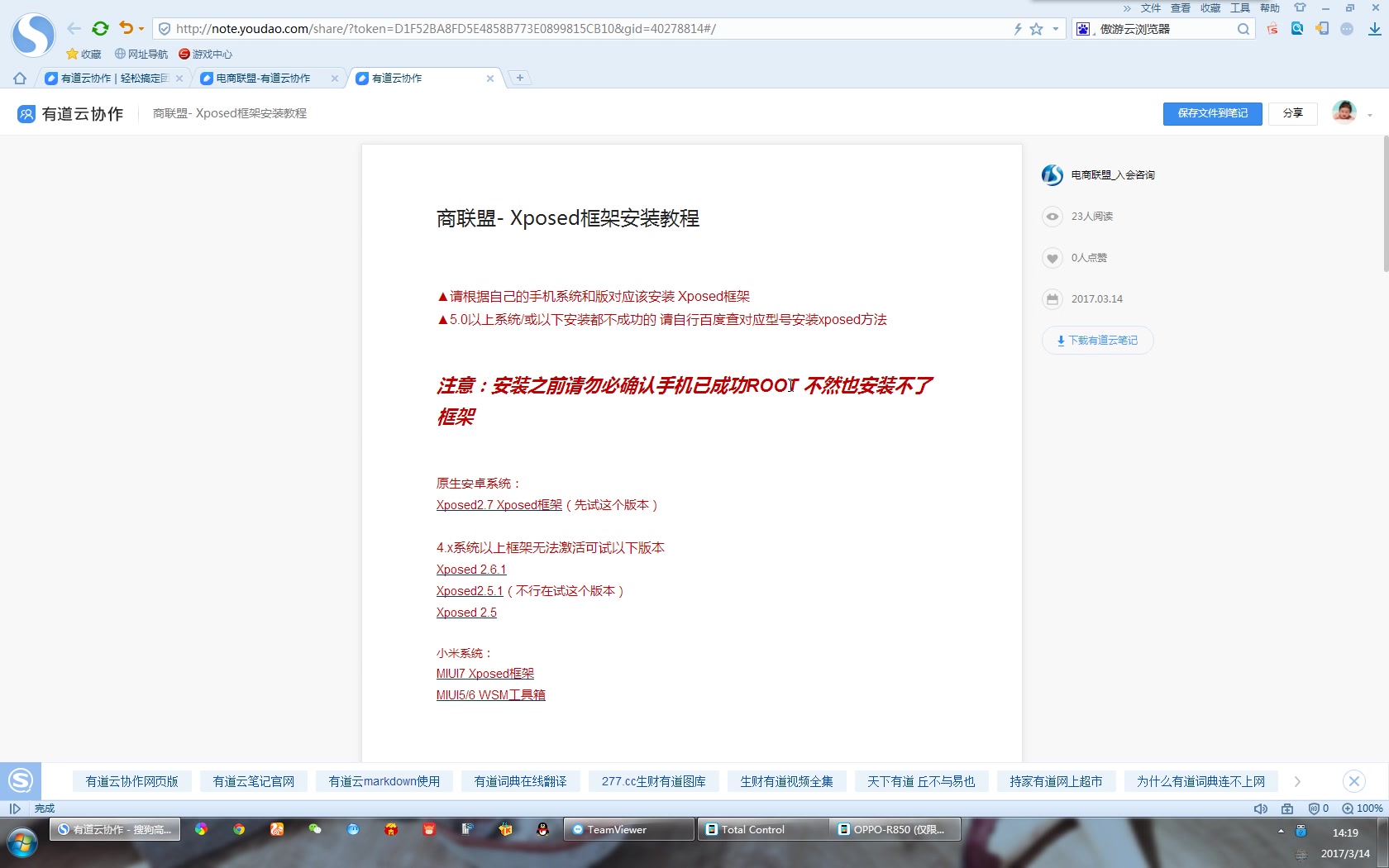Click 下载有道云笔记 button
Image resolution: width=1389 pixels, height=868 pixels.
(x=1097, y=341)
